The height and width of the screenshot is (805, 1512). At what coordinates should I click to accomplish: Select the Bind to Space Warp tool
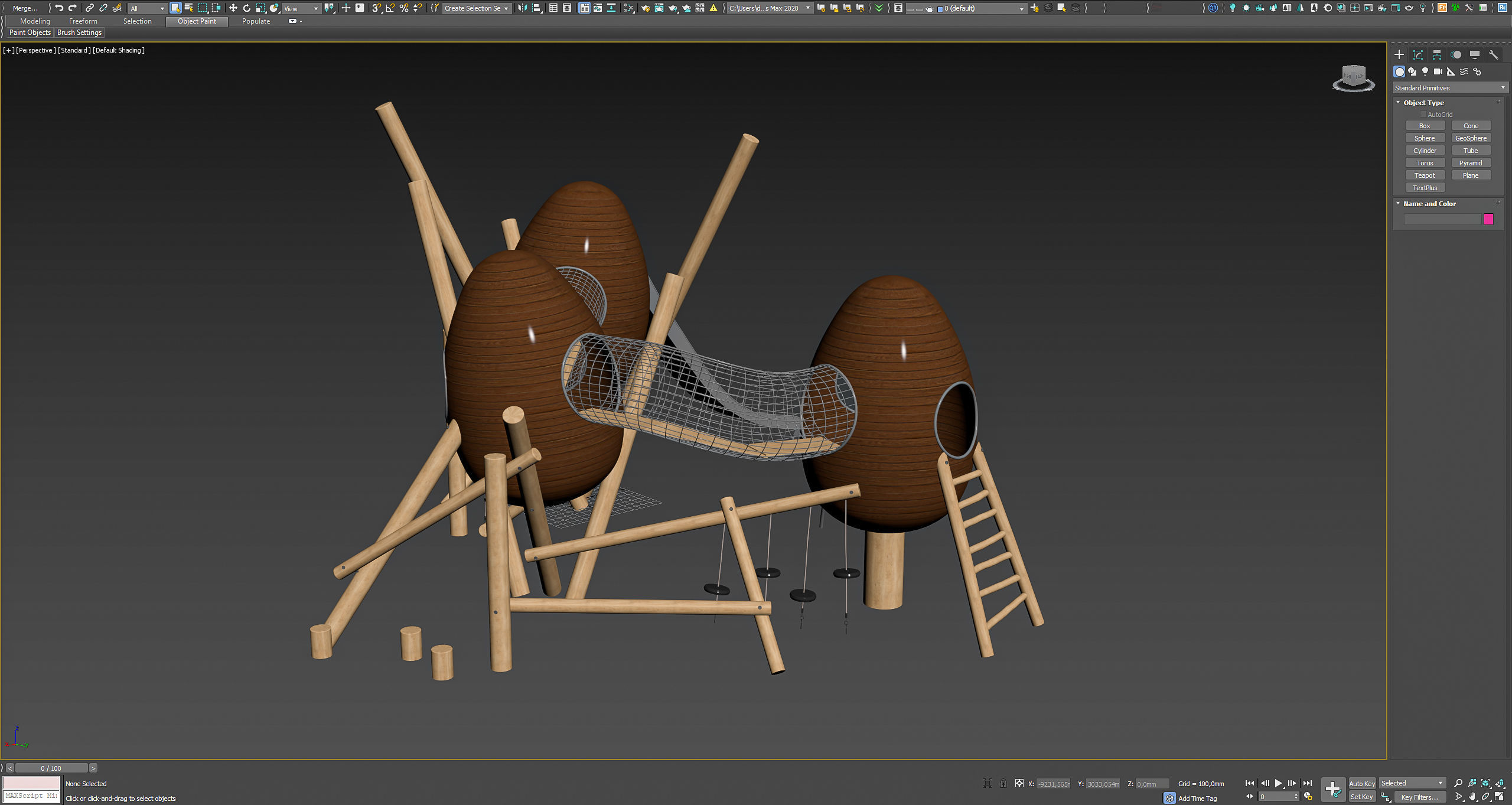(x=117, y=8)
